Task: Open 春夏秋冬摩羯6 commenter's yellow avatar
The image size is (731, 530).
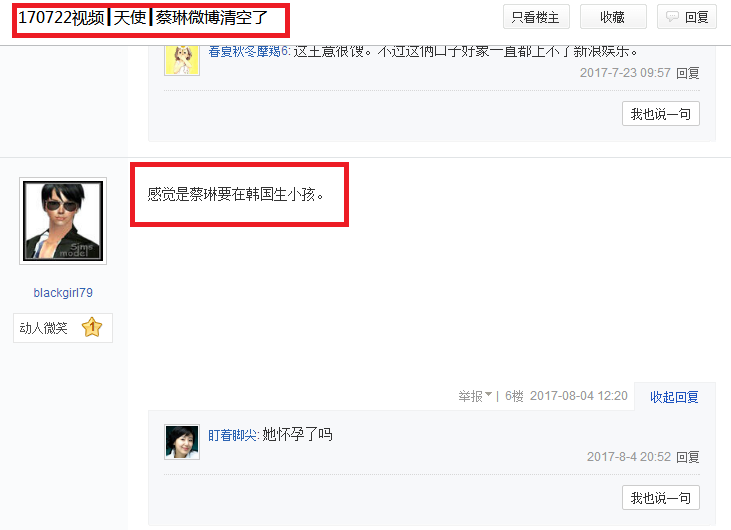Action: [x=182, y=60]
